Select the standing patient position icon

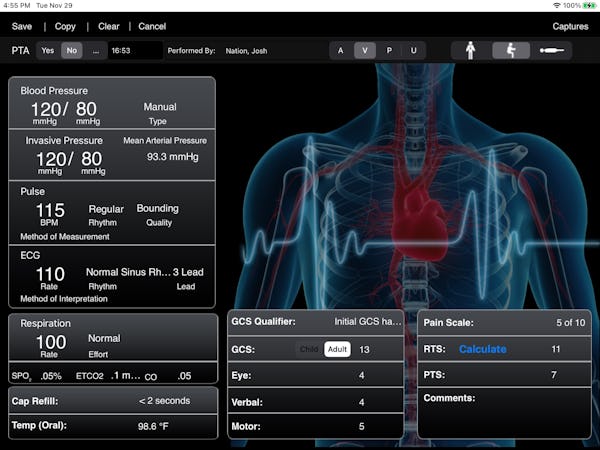pyautogui.click(x=470, y=51)
